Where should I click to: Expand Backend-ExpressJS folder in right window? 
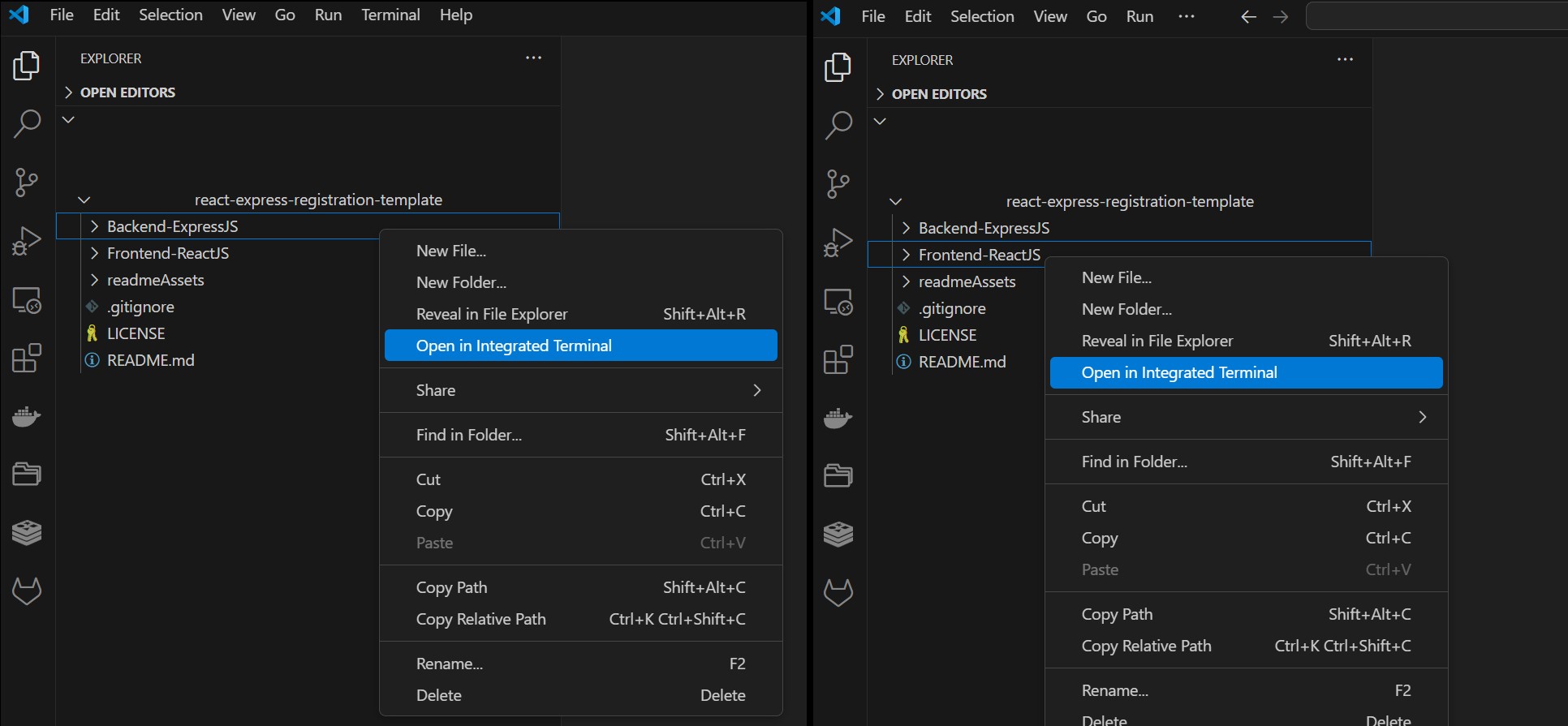pos(906,228)
